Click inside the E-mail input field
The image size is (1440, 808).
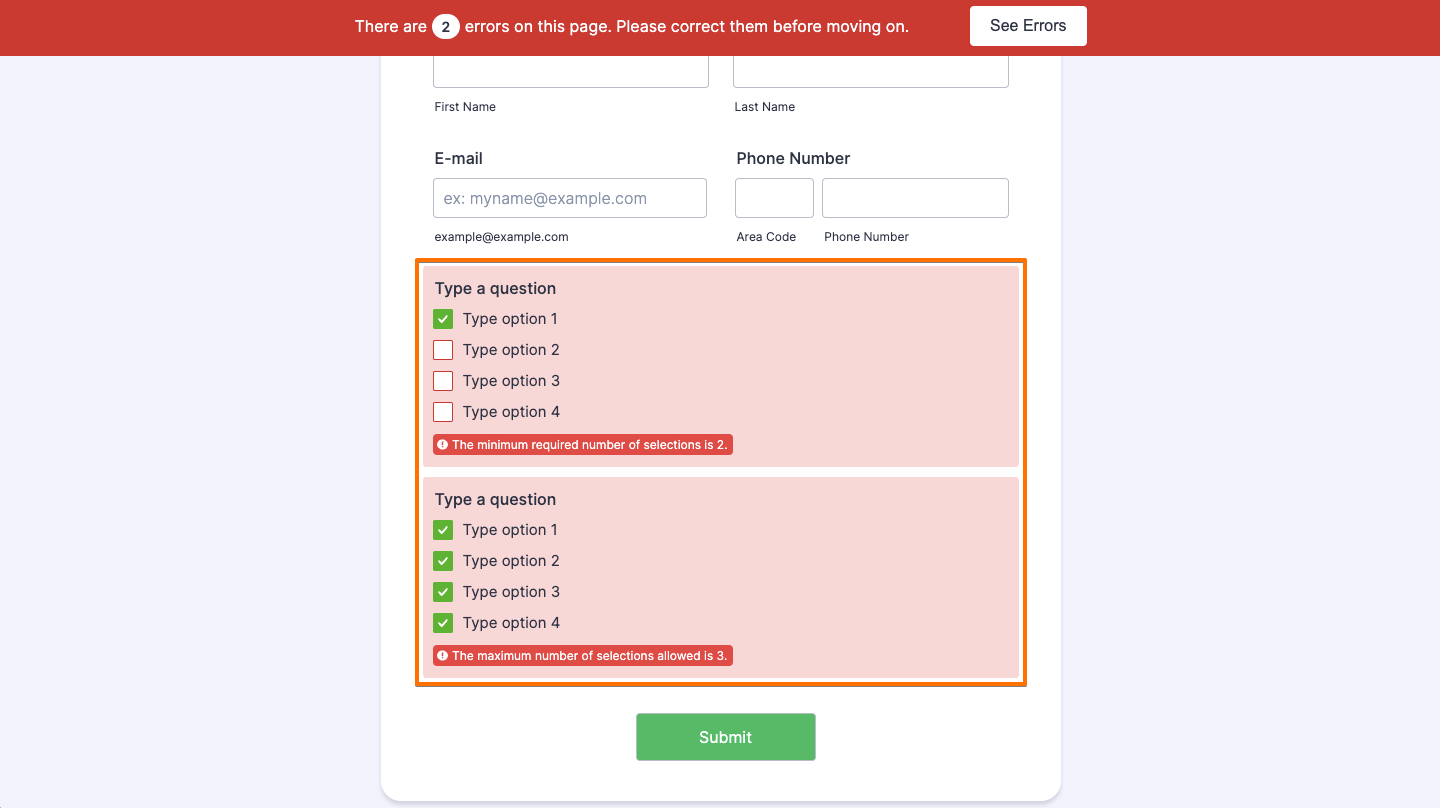point(569,198)
